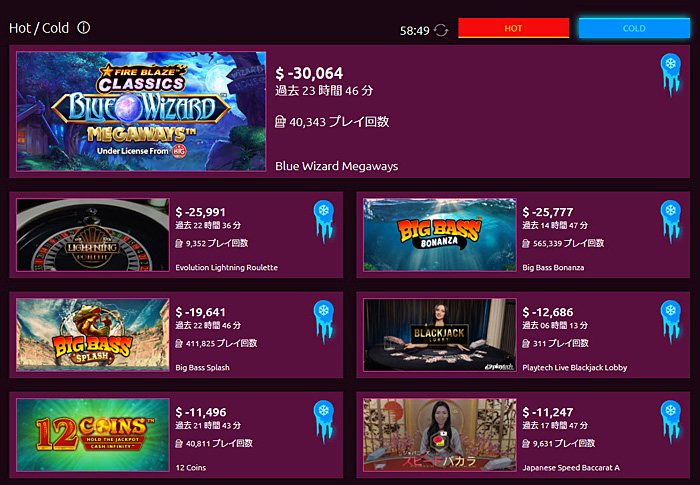Viewport: 700px width, 485px height.
Task: Open Big Bass Splash game thumbnail
Action: pos(93,335)
